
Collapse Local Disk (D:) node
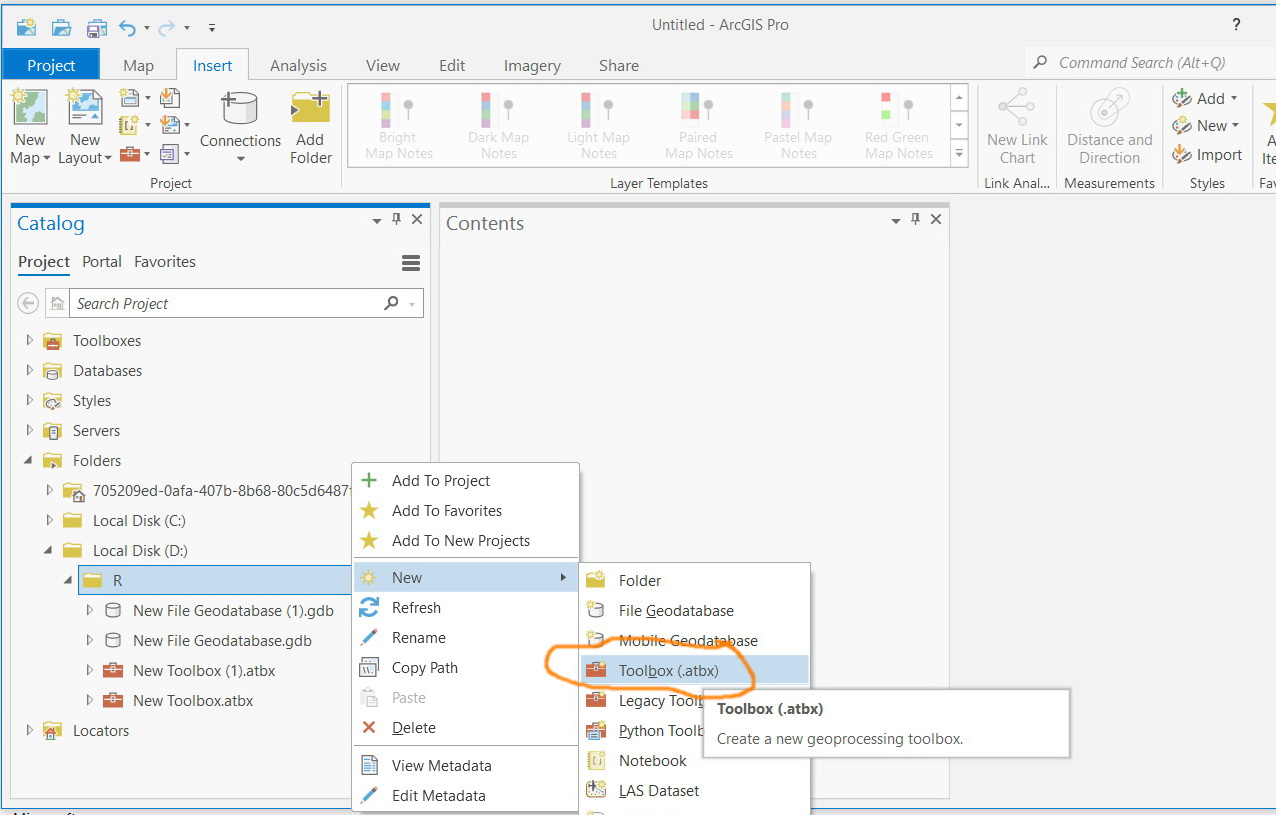pyautogui.click(x=49, y=551)
